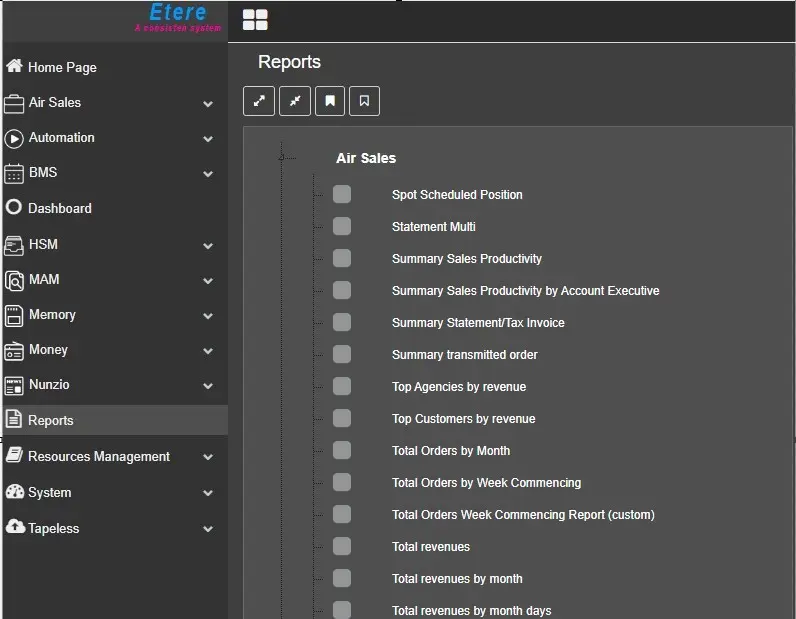Expand the MAM menu chevron
796x619 pixels.
[208, 280]
